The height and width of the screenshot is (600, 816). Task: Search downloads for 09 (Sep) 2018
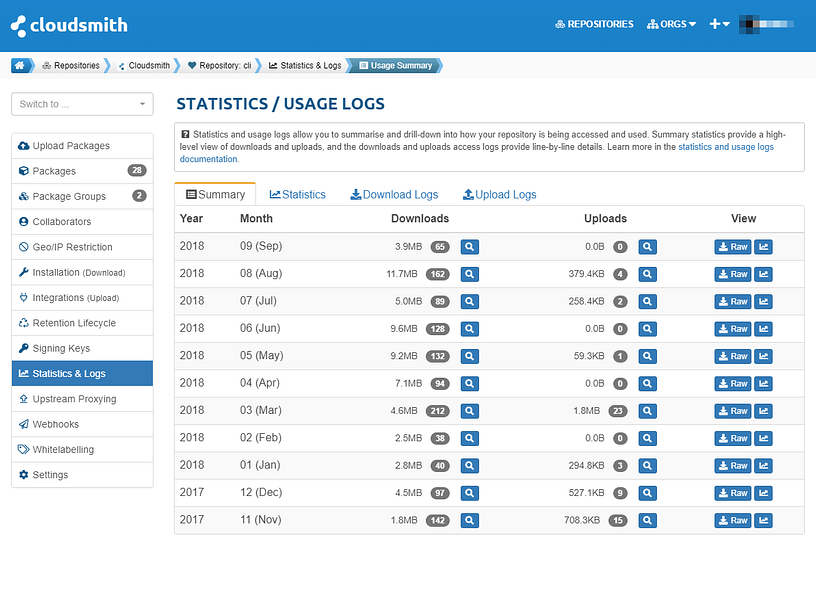pyautogui.click(x=469, y=247)
